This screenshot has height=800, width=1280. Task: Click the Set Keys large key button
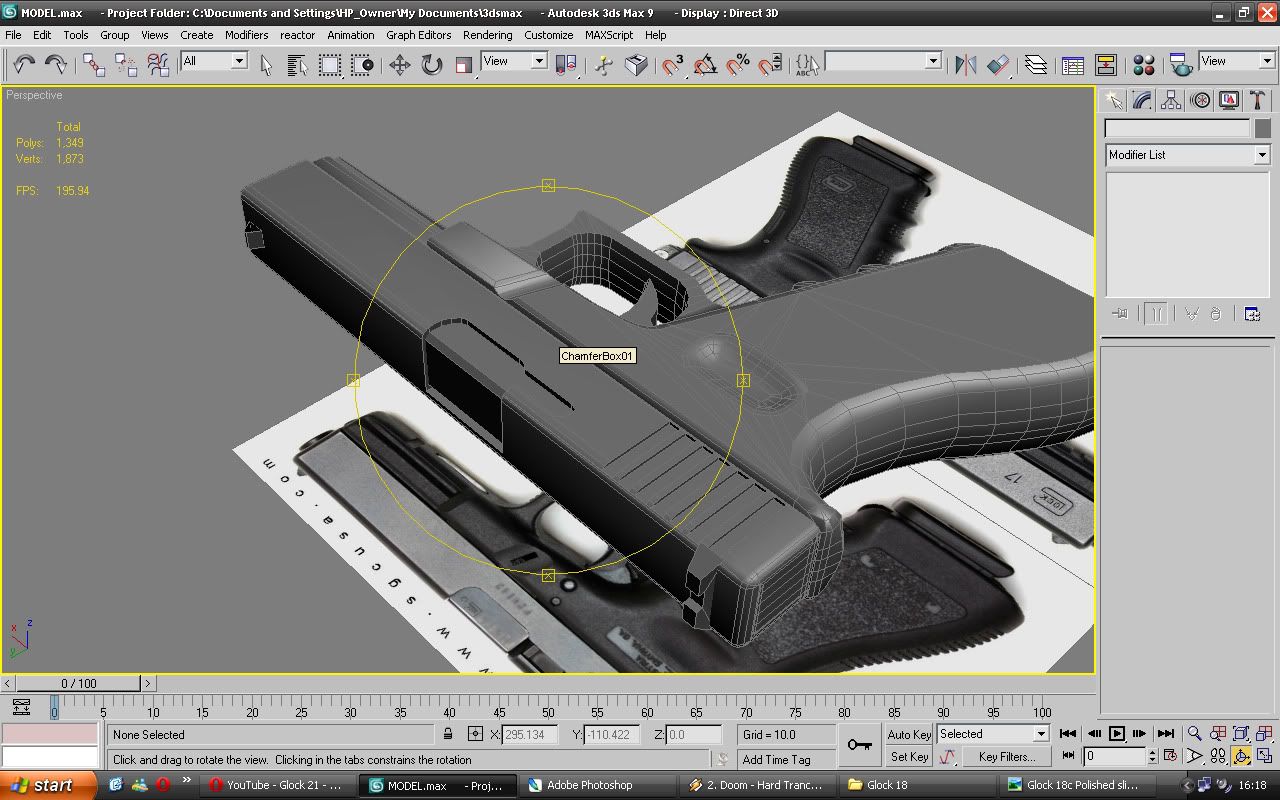tap(859, 745)
